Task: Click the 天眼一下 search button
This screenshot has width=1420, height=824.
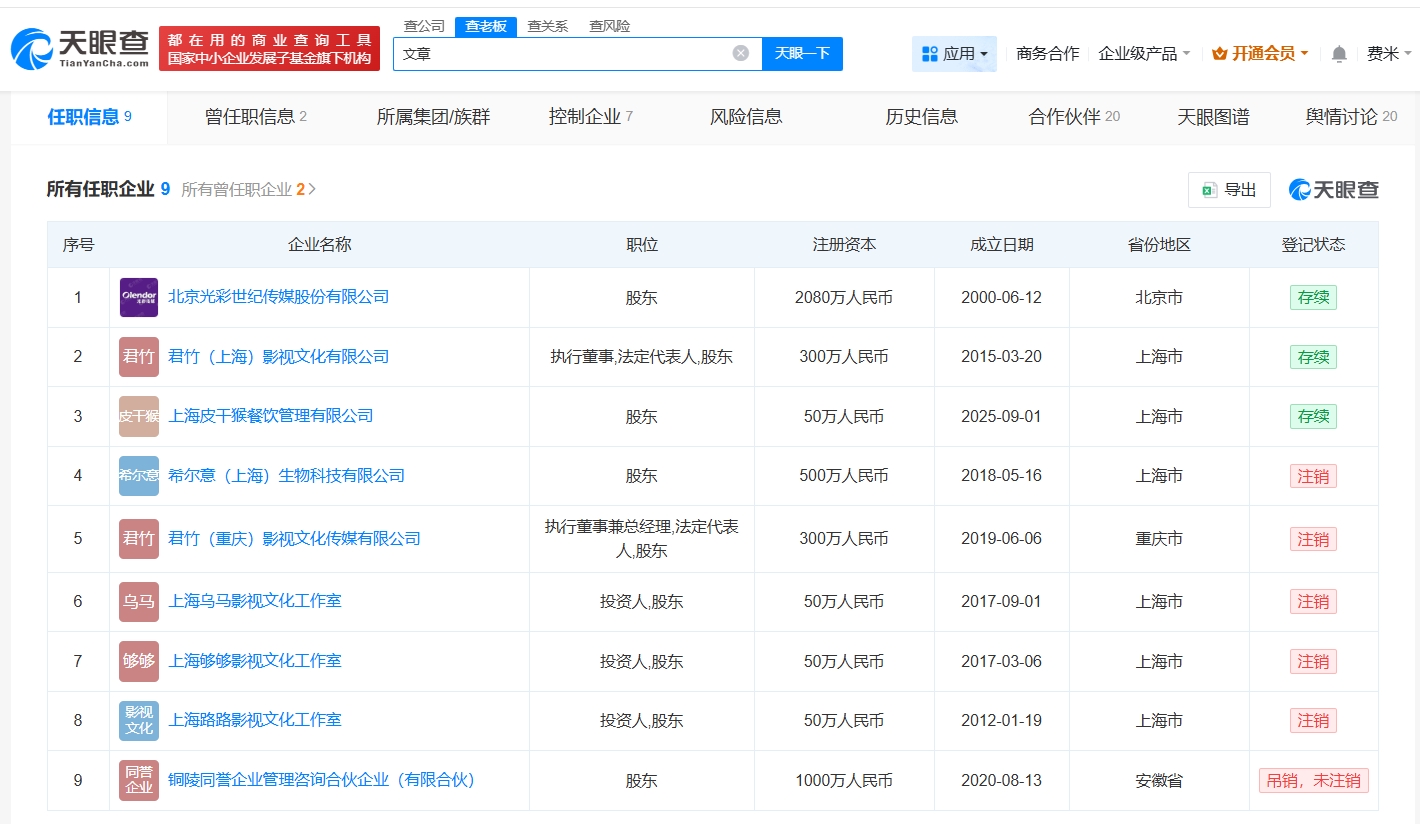Action: pos(802,54)
